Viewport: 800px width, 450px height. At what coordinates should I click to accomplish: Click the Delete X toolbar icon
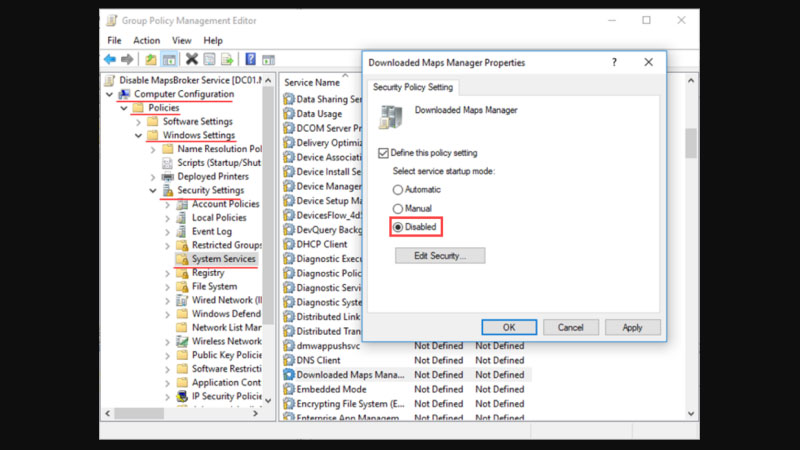coord(191,60)
